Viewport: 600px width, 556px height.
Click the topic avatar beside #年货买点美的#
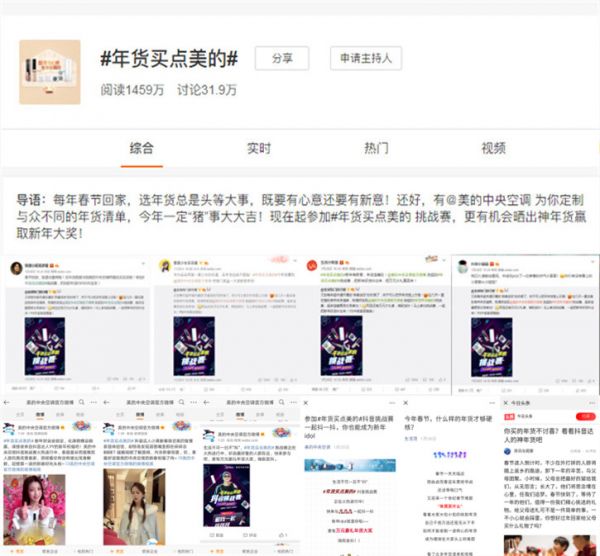click(x=50, y=71)
